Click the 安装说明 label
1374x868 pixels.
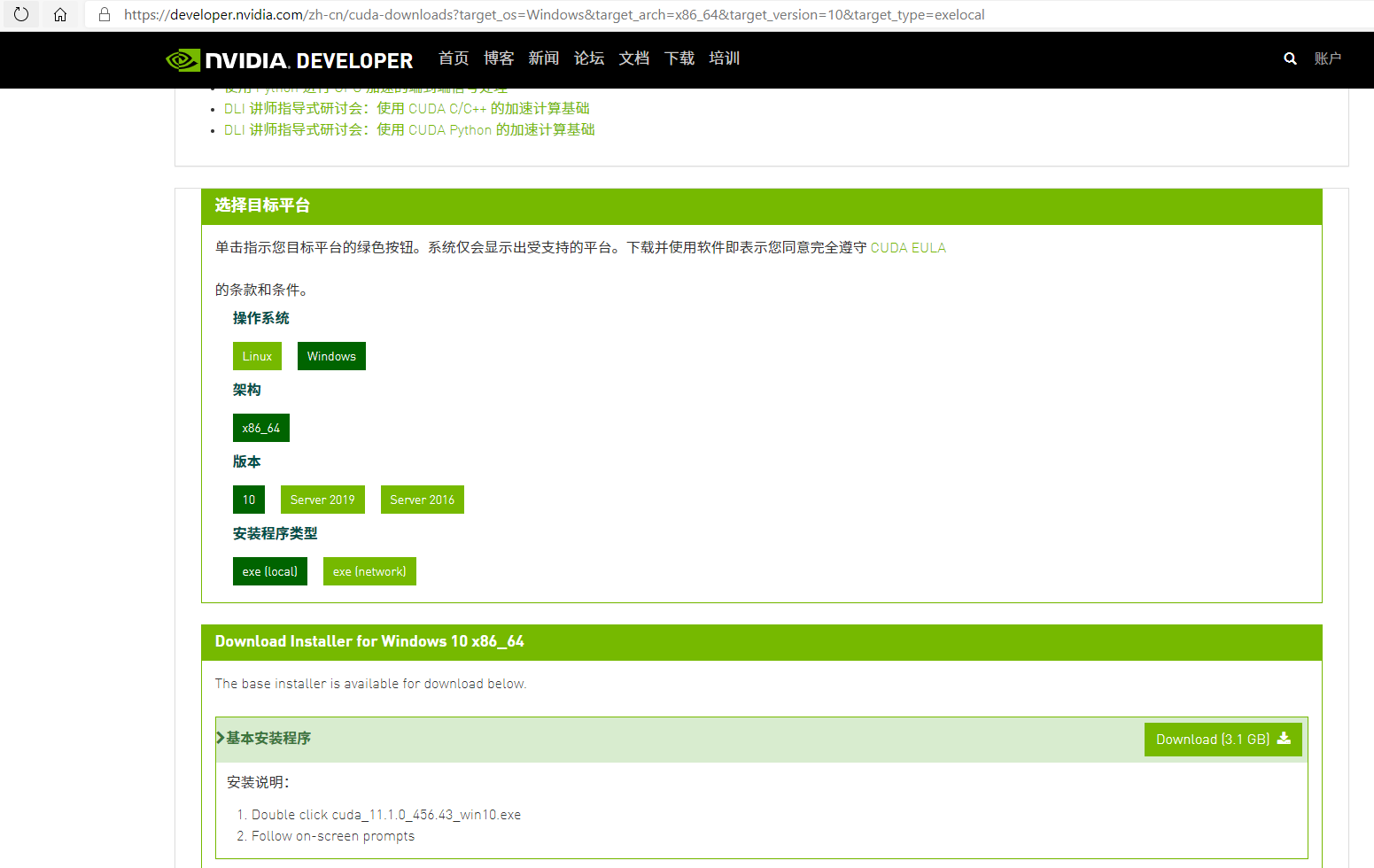(x=258, y=782)
